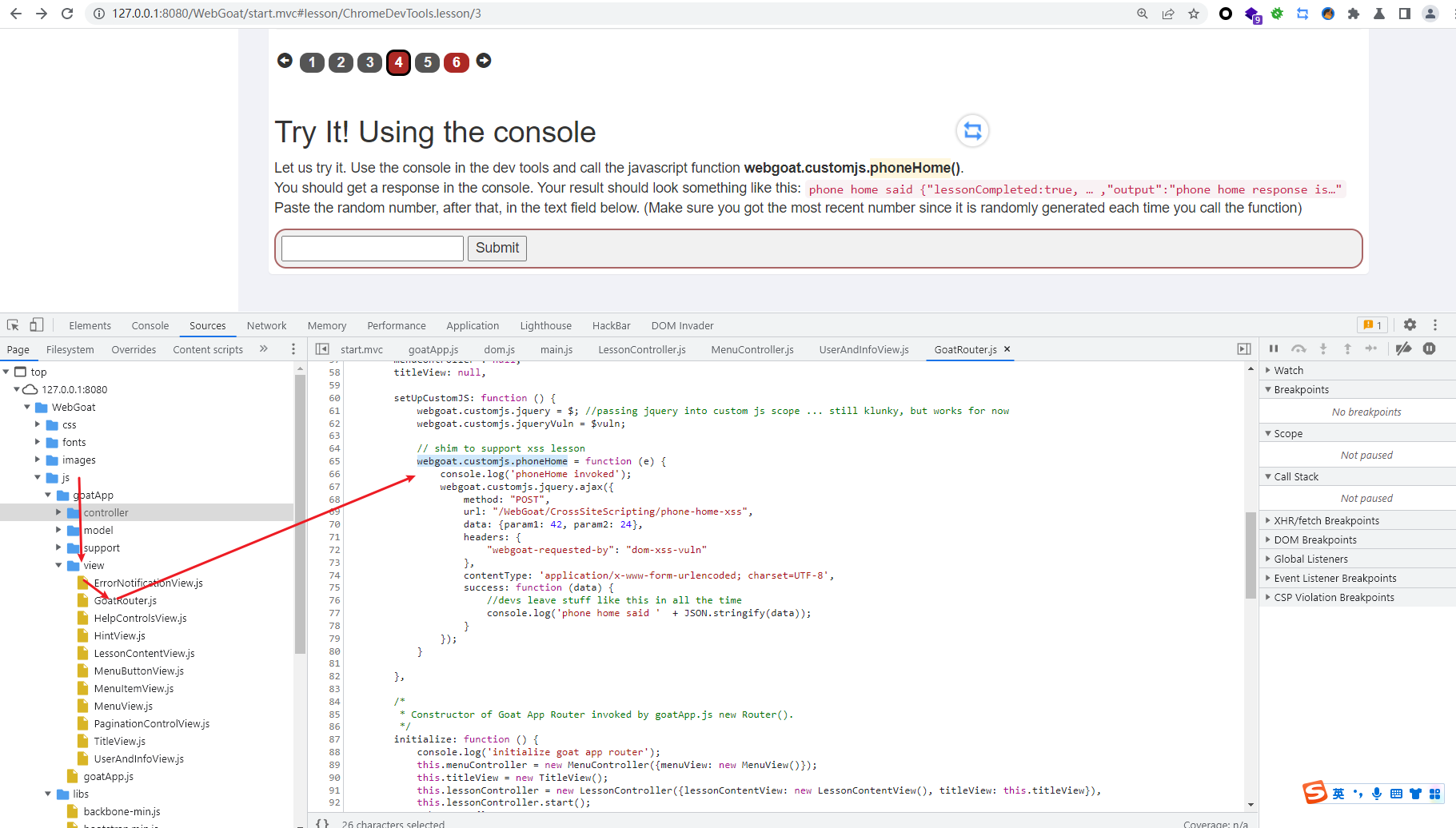Click the share page icon in address bar
Image resolution: width=1456 pixels, height=828 pixels.
1168,14
